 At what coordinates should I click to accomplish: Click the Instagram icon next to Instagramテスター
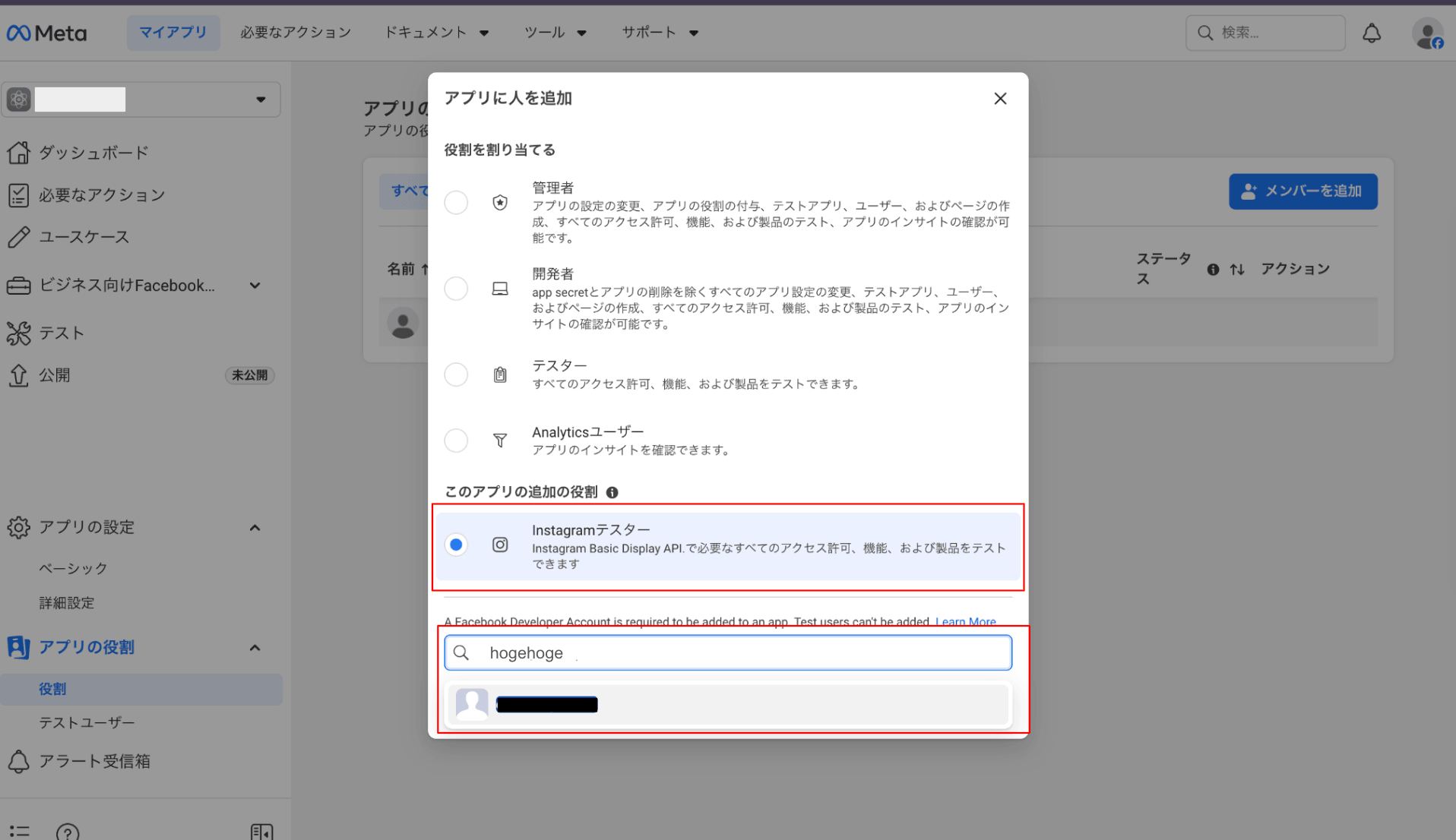[500, 545]
